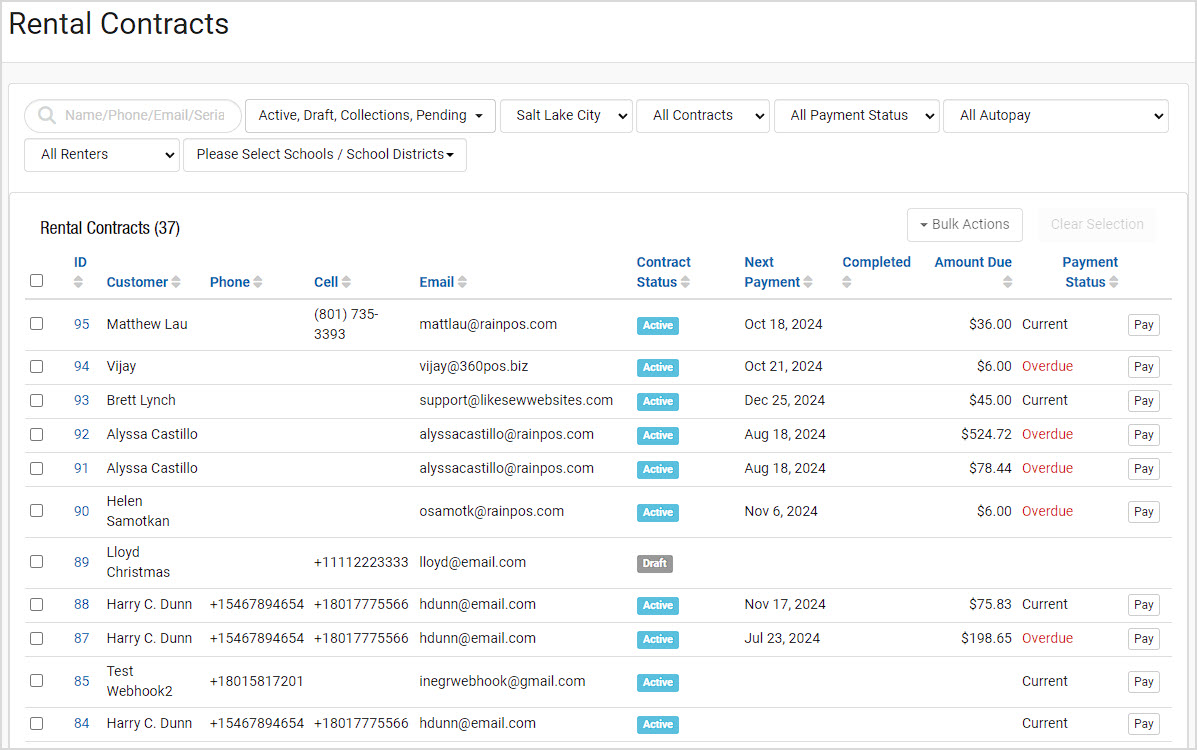Check the box for contract 87
Image resolution: width=1197 pixels, height=750 pixels.
pyautogui.click(x=37, y=638)
